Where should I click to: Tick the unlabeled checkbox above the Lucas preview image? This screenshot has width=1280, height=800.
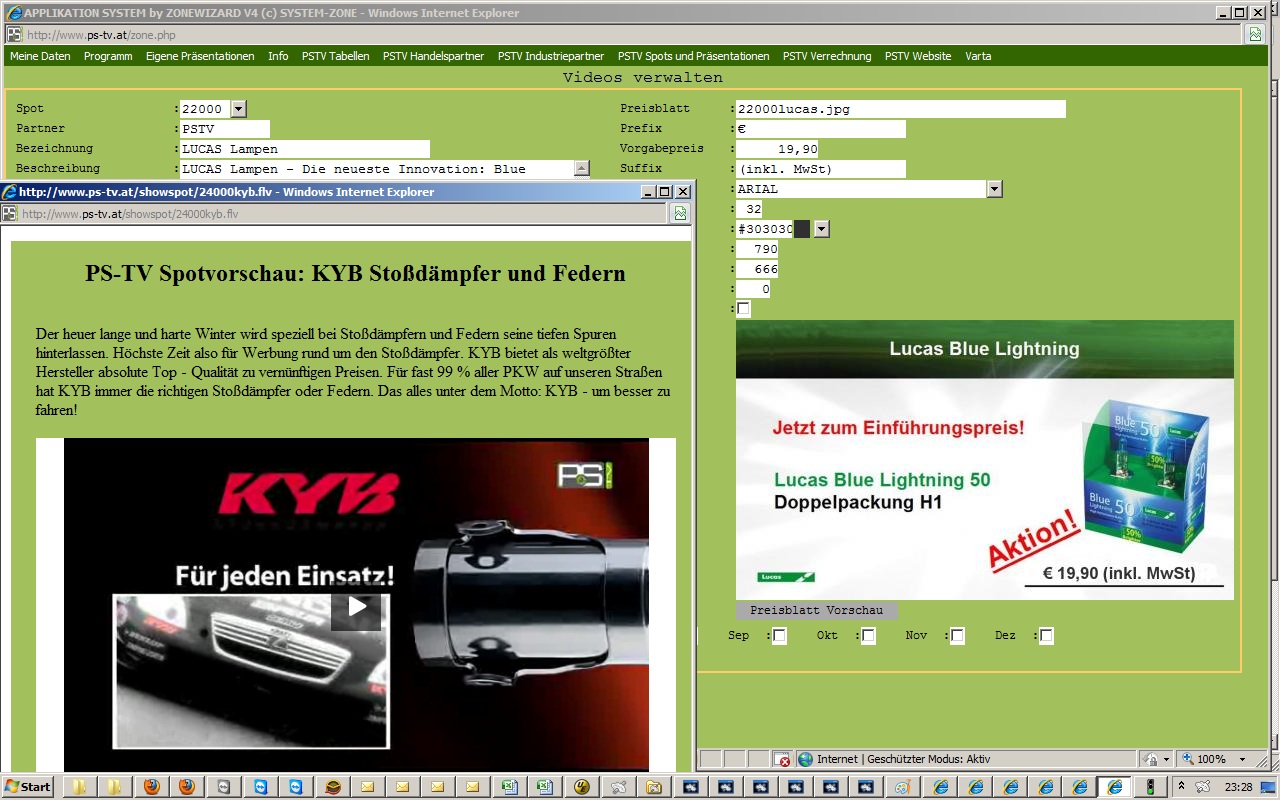point(743,309)
